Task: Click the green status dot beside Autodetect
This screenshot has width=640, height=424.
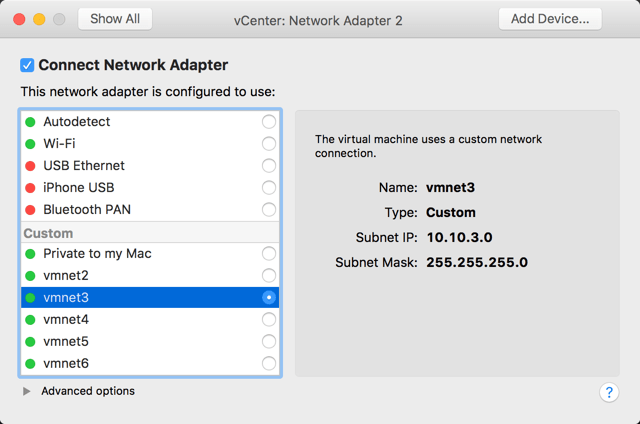Action: pos(30,122)
